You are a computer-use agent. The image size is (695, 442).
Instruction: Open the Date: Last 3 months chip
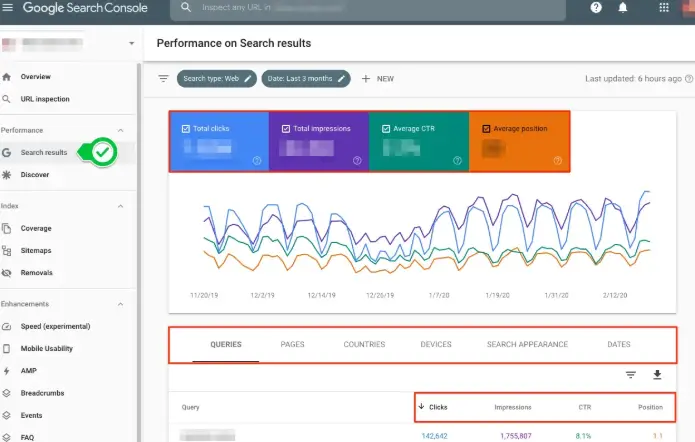[x=306, y=79]
